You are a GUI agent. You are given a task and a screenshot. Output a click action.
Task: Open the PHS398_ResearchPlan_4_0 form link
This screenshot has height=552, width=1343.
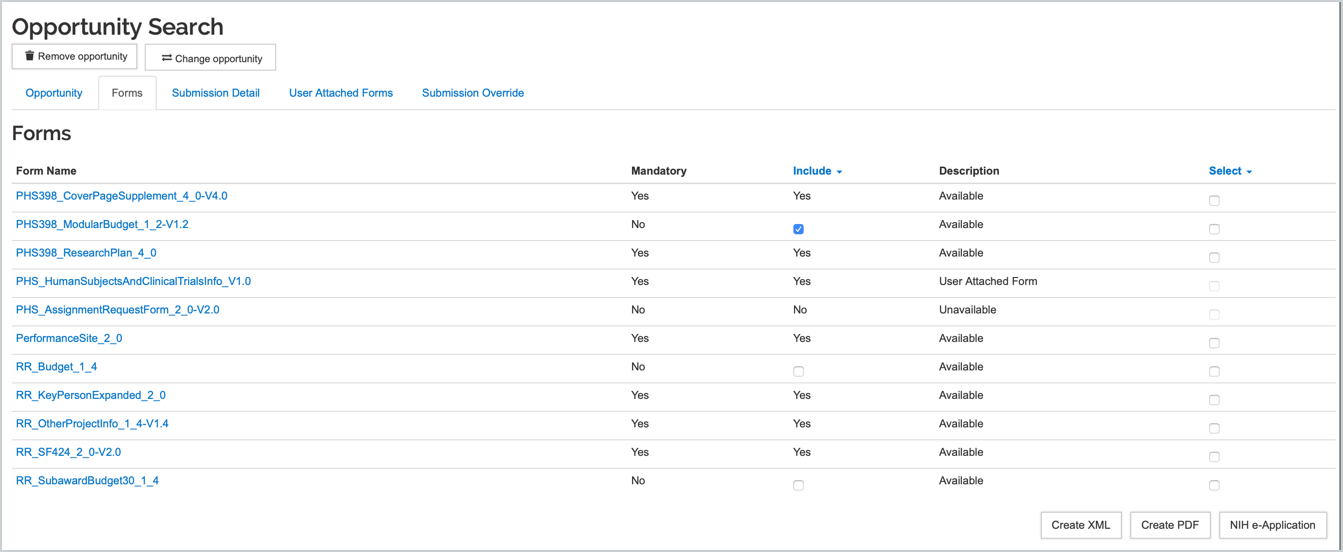(x=86, y=253)
